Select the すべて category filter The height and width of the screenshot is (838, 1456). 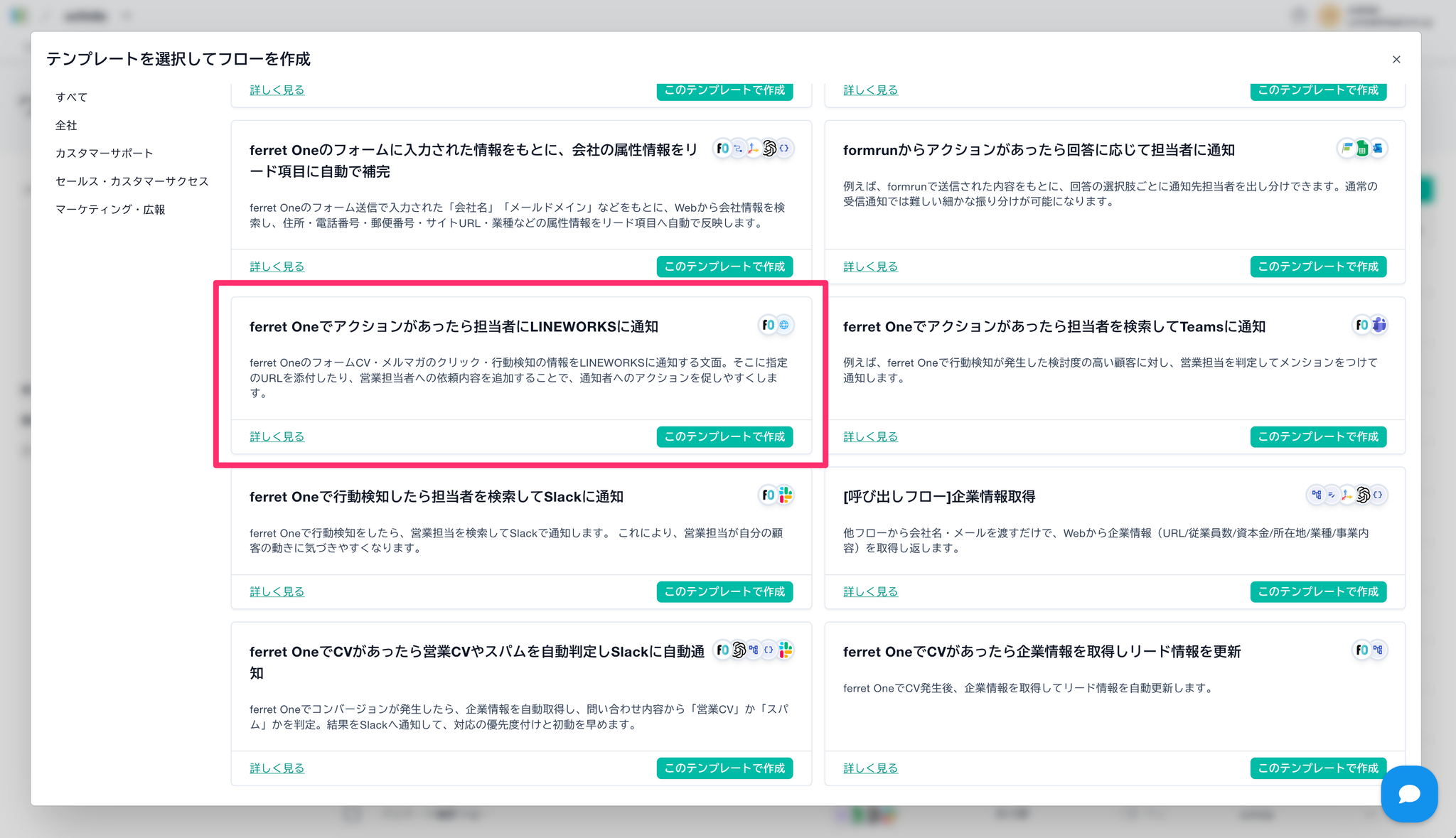(x=72, y=97)
